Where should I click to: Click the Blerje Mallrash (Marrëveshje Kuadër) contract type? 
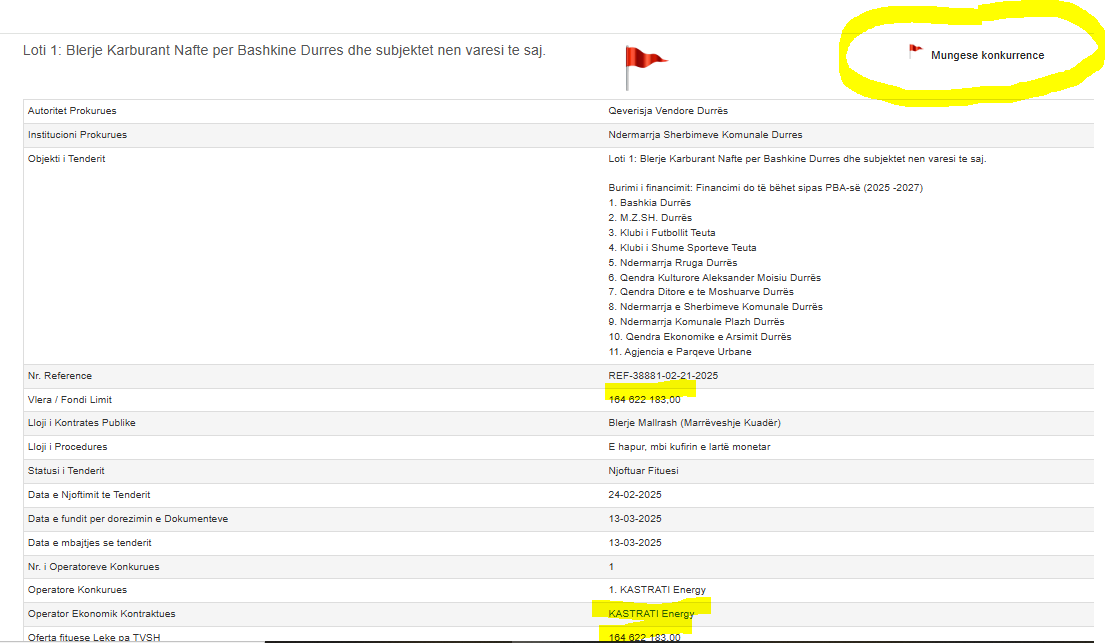click(694, 423)
